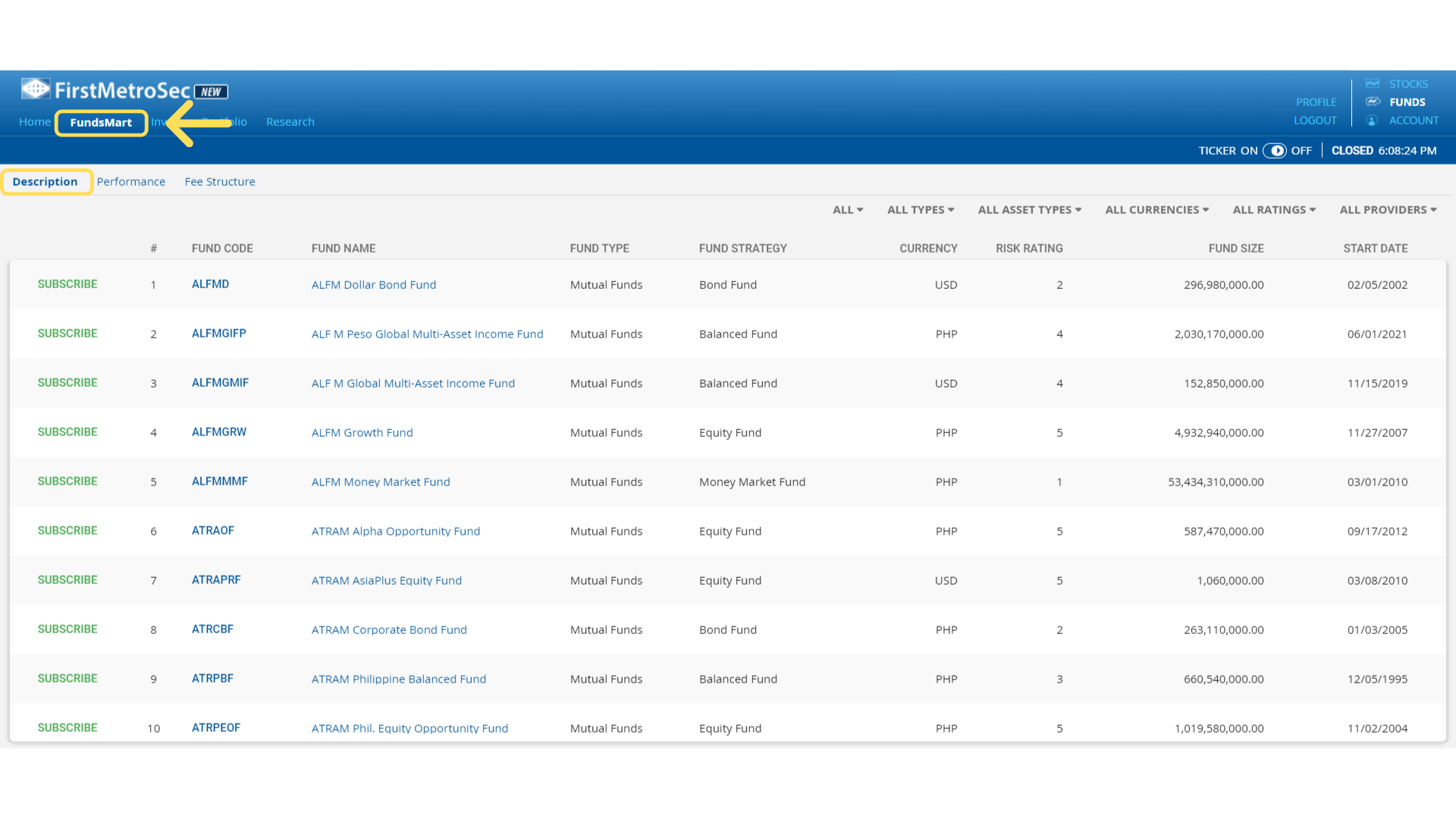Select start date 12/05/1995 cell
The width and height of the screenshot is (1456, 819).
click(1377, 679)
